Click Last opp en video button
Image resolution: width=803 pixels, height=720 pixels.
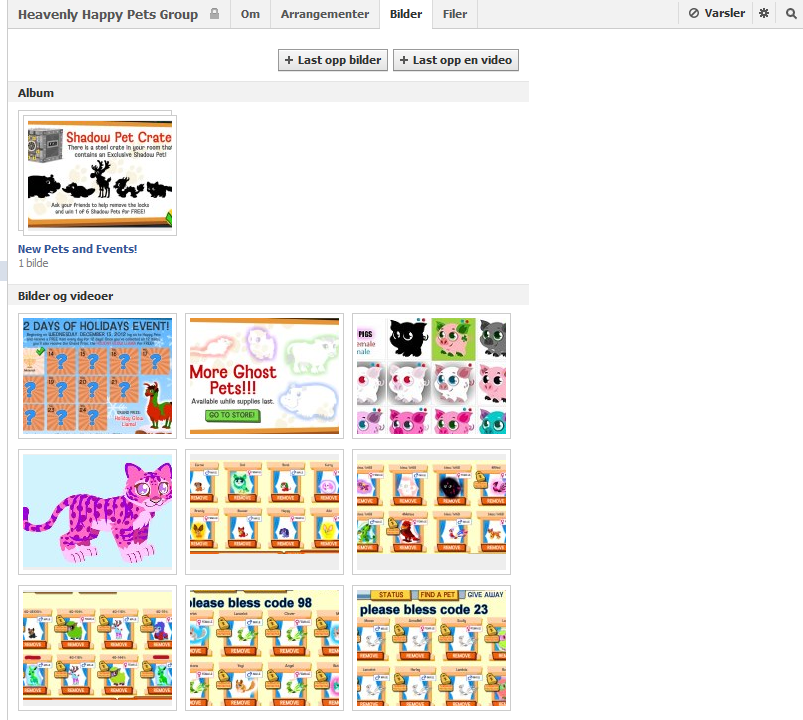[456, 60]
